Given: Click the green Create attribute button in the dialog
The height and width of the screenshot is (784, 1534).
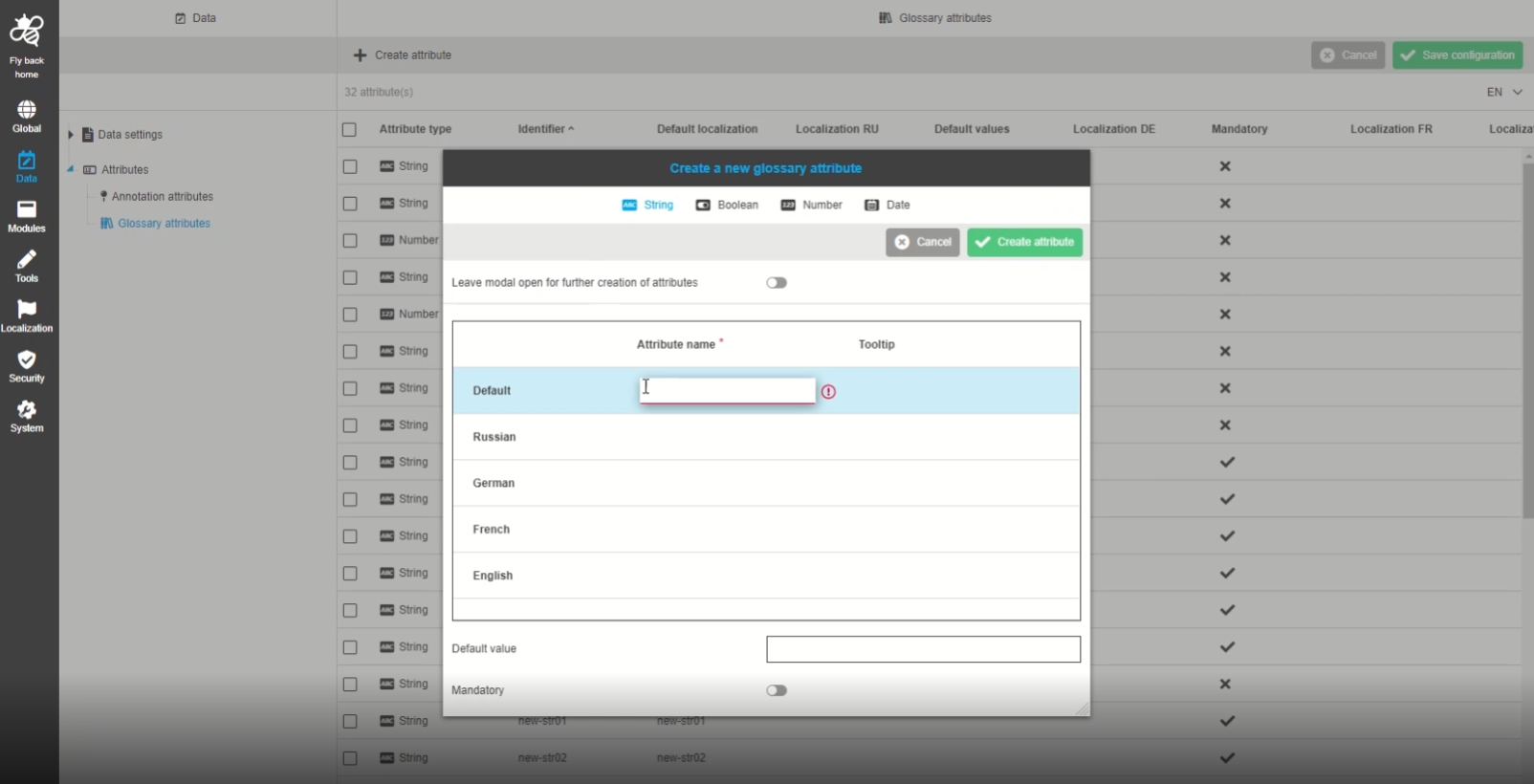Looking at the screenshot, I should (1025, 242).
